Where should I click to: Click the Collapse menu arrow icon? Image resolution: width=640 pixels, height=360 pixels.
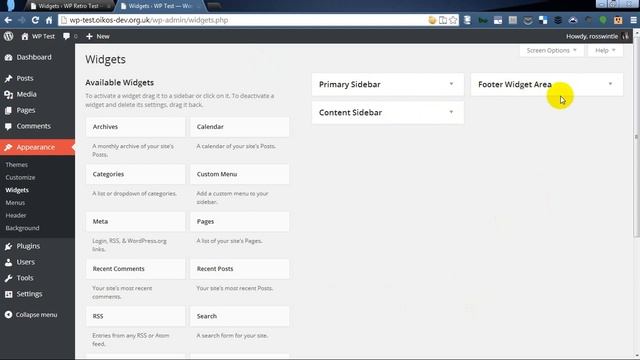[9, 315]
